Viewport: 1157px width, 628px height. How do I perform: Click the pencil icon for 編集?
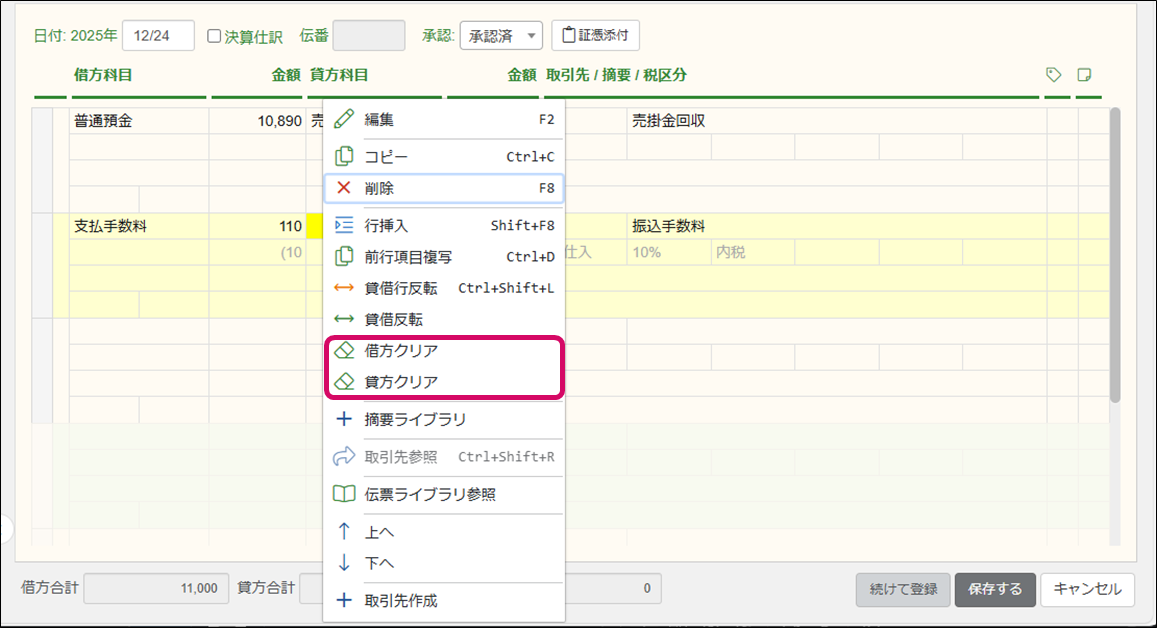pyautogui.click(x=344, y=119)
